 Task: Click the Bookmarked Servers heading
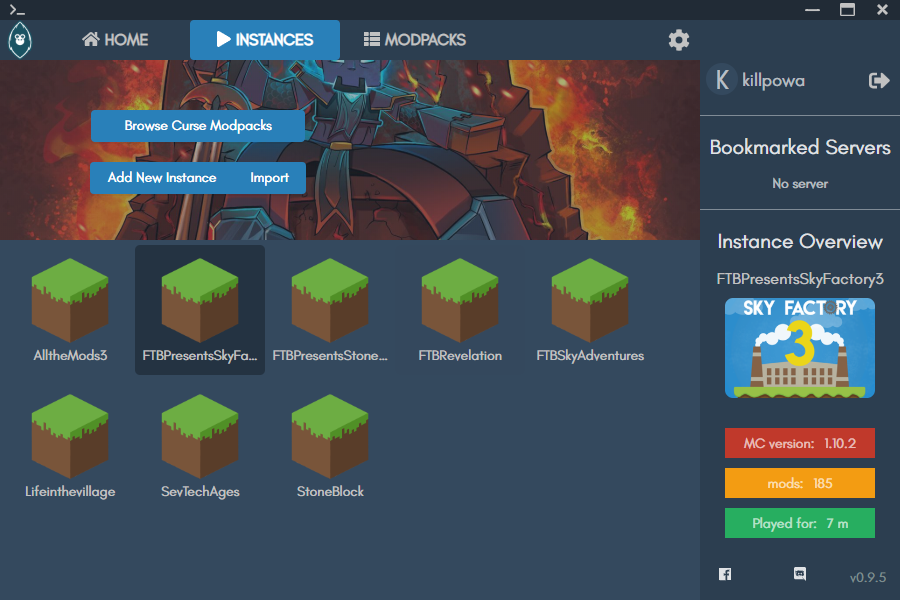click(800, 147)
